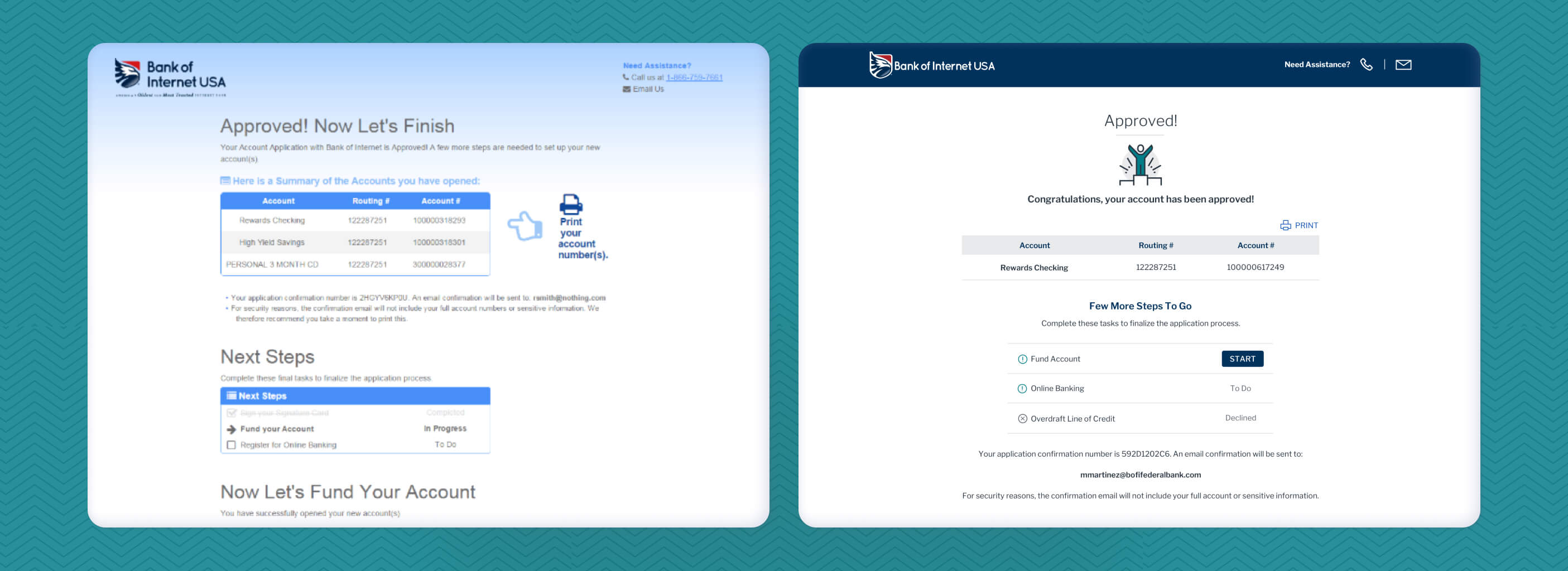Screen dimensions: 1568x571
Task: Click the mmartinez@bofifederalbank.com email address
Action: click(x=1140, y=476)
